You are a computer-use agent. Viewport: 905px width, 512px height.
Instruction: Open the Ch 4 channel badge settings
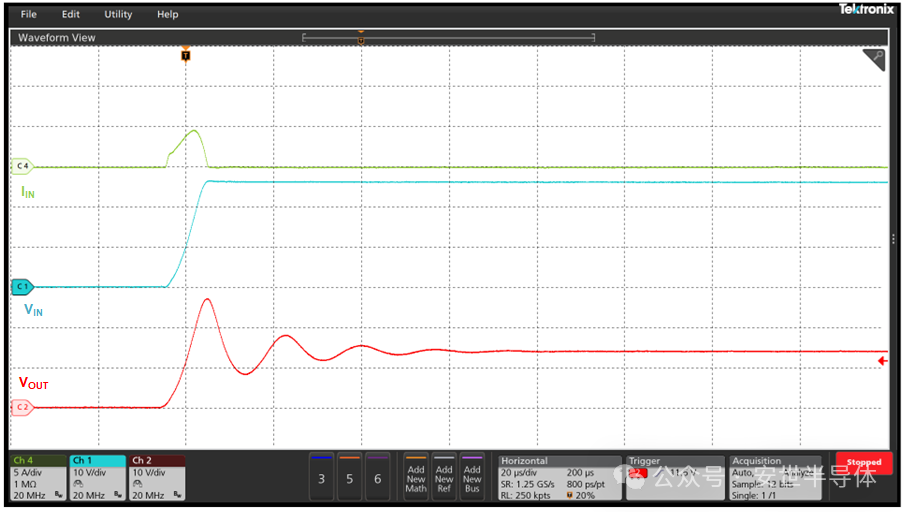pos(38,477)
